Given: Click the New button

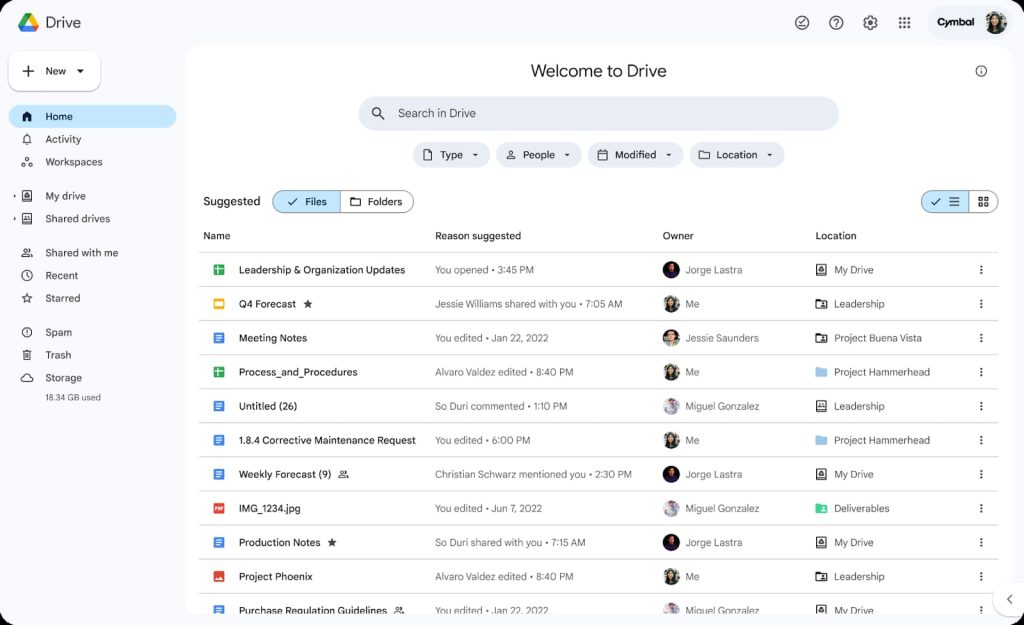Looking at the screenshot, I should [54, 71].
